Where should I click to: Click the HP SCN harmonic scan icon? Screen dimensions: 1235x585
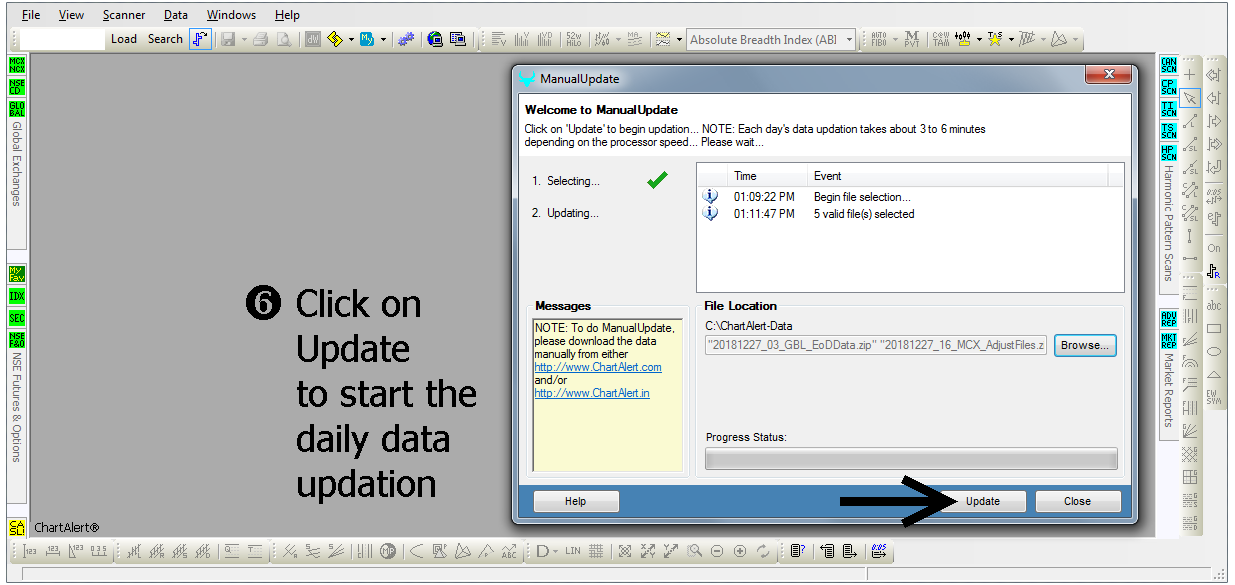tap(1168, 152)
